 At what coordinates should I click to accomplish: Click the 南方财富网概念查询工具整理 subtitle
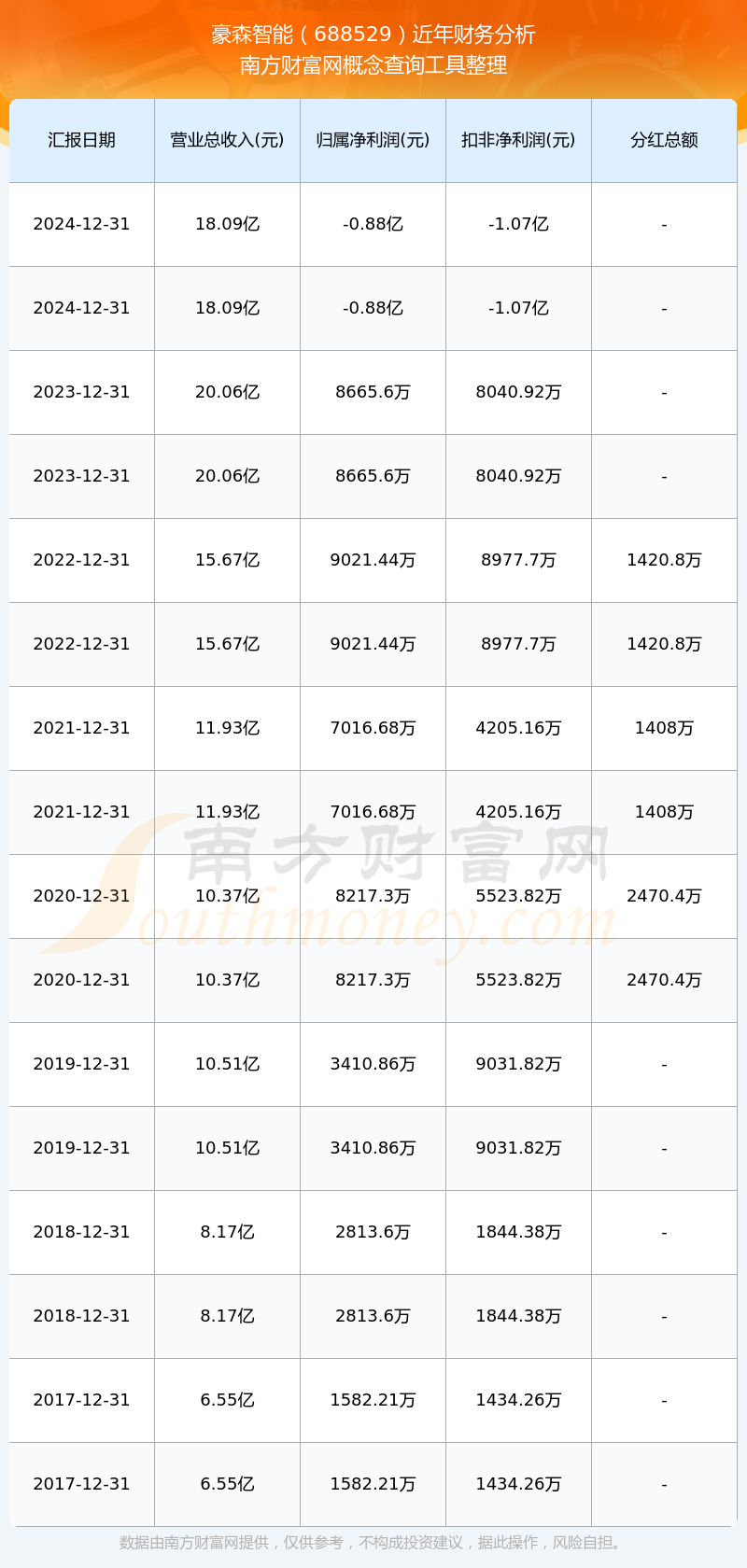pos(373,65)
